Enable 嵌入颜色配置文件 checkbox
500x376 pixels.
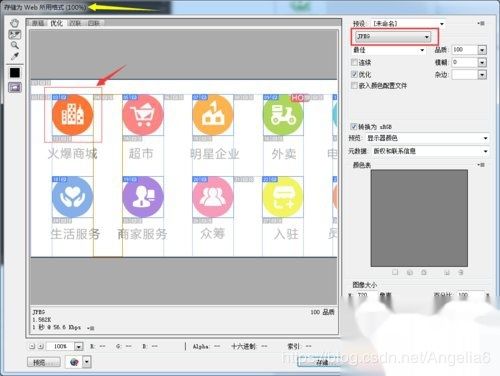coord(354,86)
